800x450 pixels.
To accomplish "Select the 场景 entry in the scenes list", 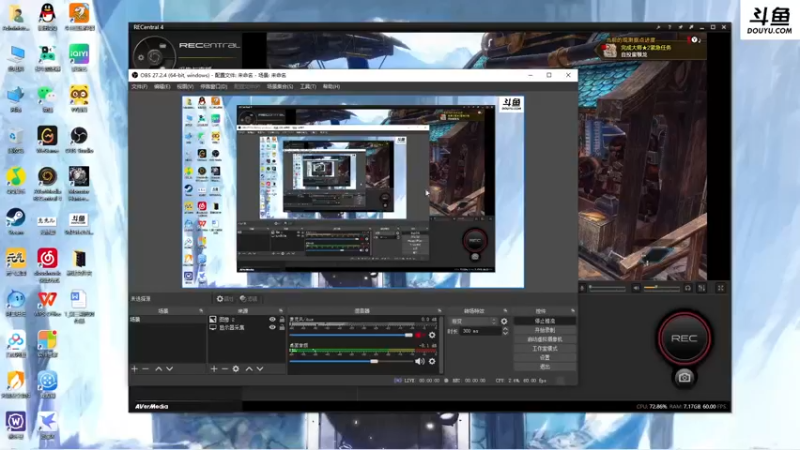I will 167,319.
